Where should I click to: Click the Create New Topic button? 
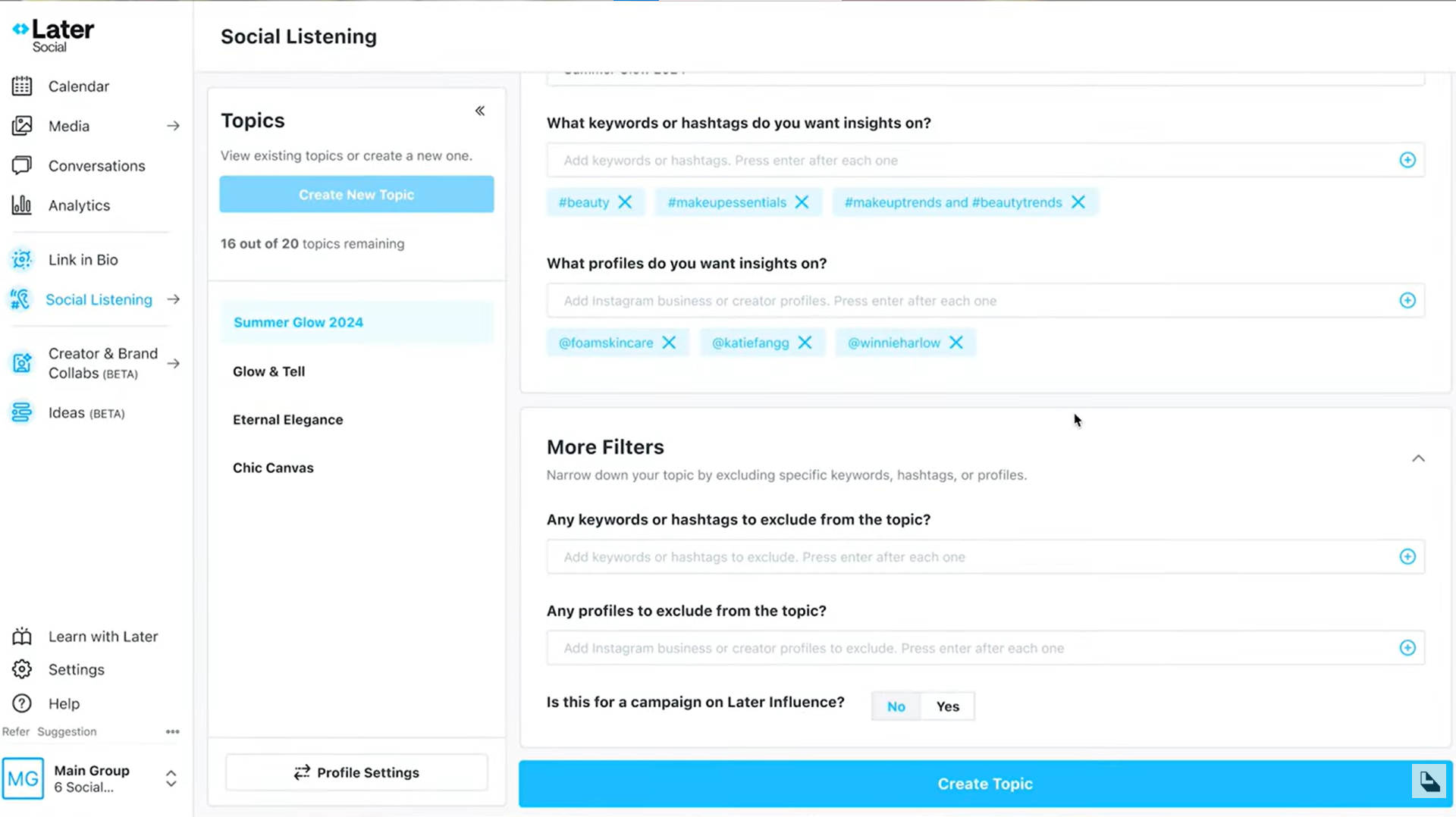click(356, 194)
